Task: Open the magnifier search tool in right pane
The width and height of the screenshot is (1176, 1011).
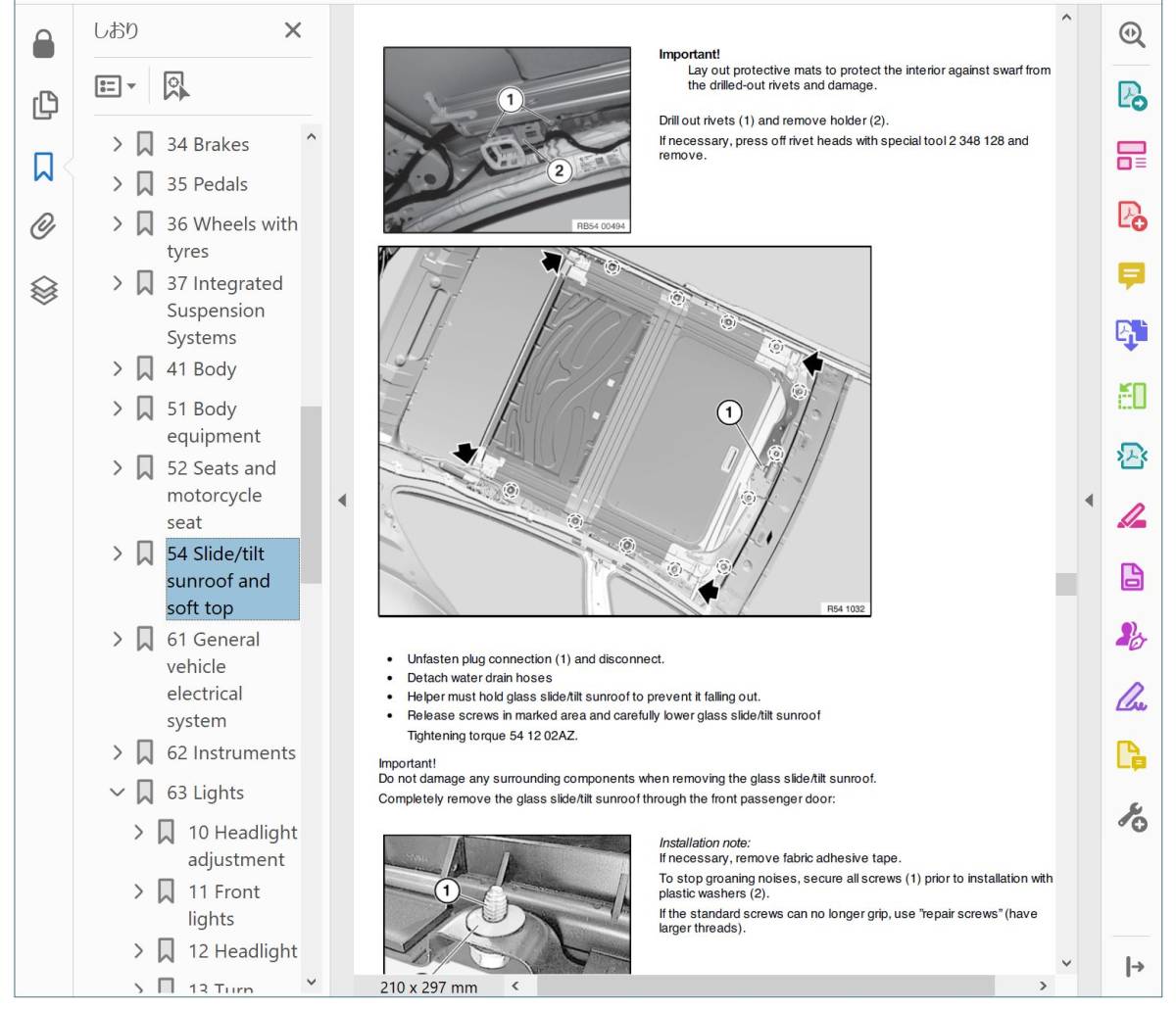Action: (1132, 35)
